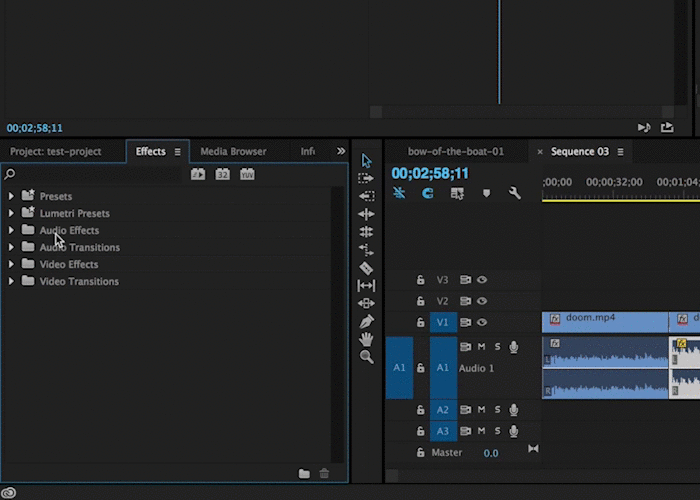Open the Effects panel menu
The height and width of the screenshot is (500, 700).
click(x=178, y=152)
